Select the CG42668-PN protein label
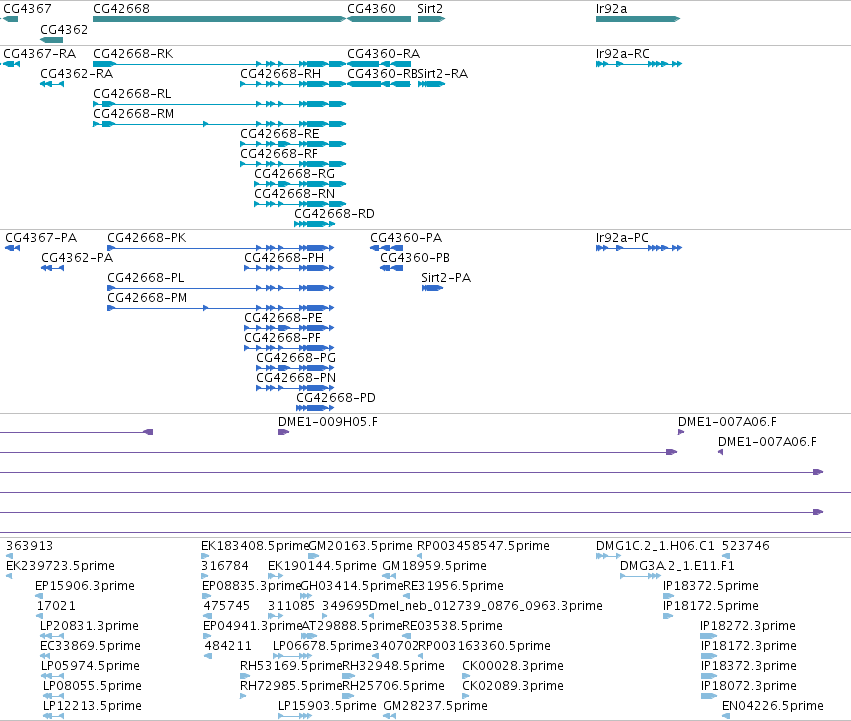The width and height of the screenshot is (851, 721). point(296,378)
